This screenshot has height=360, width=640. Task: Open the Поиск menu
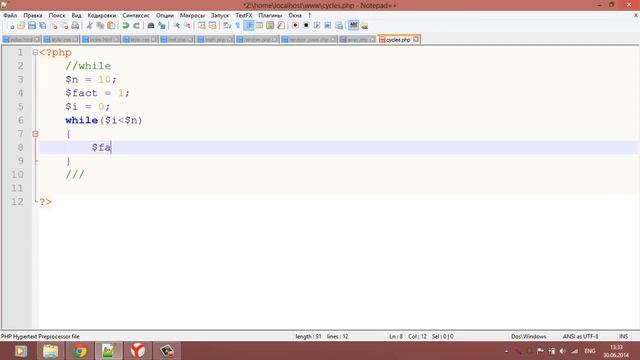57,15
